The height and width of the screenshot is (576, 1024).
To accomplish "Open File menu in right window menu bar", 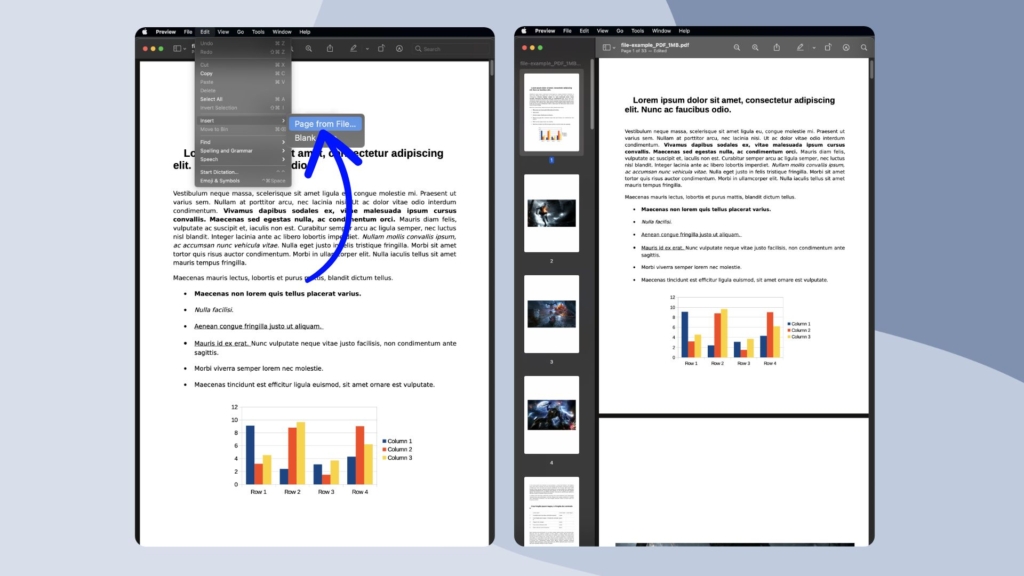I will pos(568,31).
